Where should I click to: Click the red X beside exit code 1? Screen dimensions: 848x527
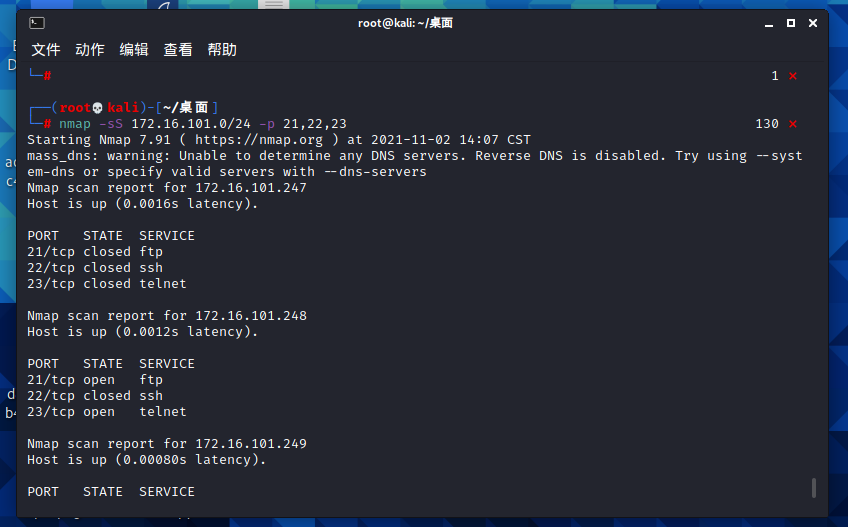793,76
